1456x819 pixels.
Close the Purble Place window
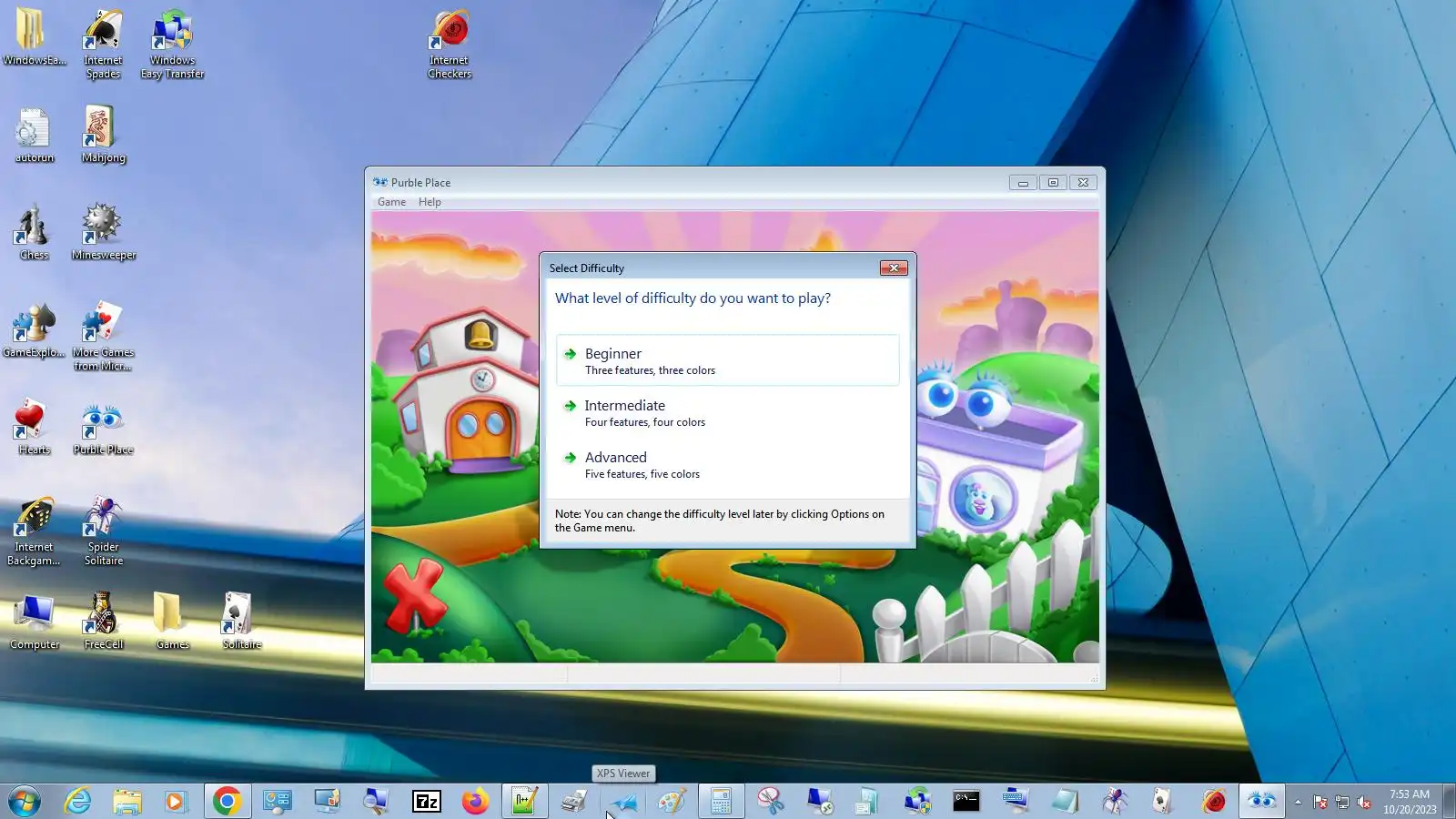tap(1083, 183)
